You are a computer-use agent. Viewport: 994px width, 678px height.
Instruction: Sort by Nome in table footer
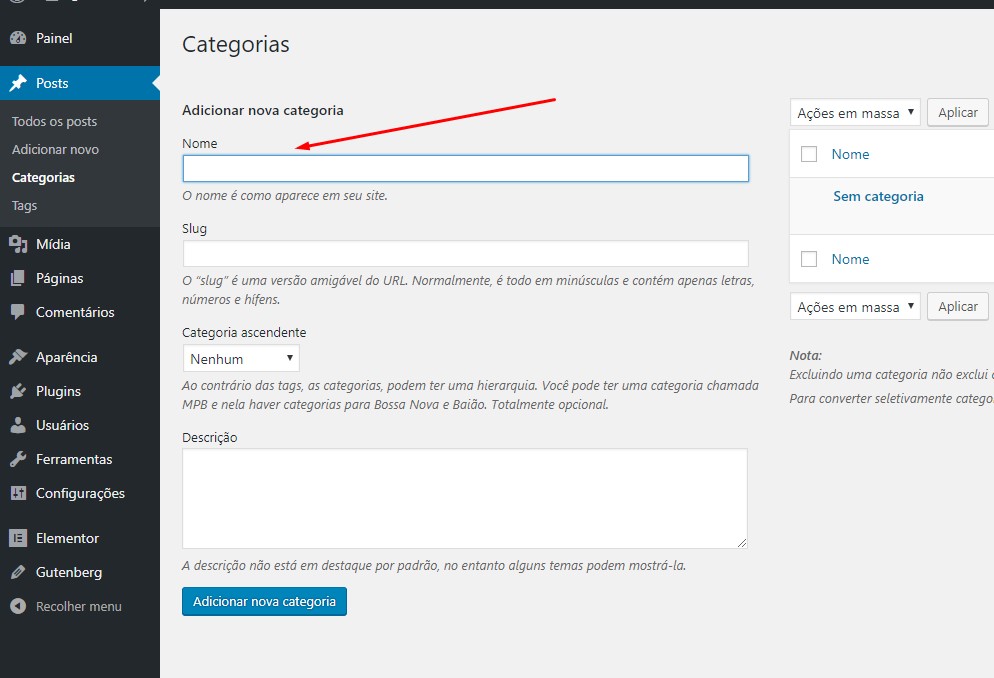tap(850, 259)
